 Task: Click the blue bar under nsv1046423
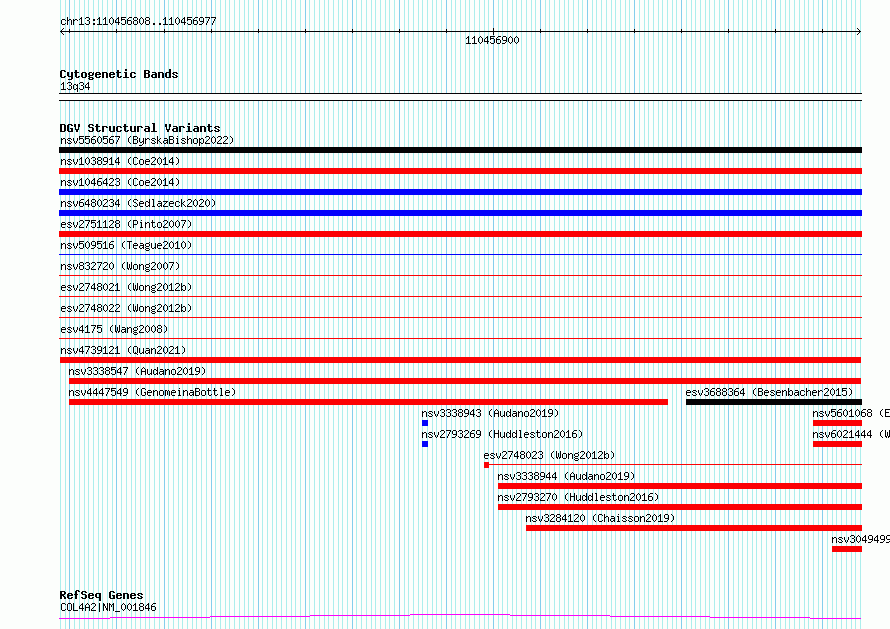coord(460,192)
